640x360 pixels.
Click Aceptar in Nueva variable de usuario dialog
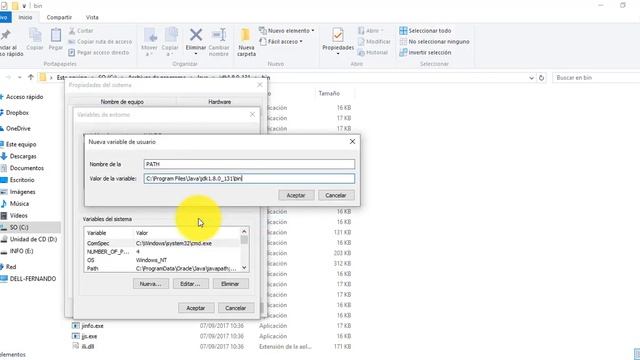coord(296,195)
